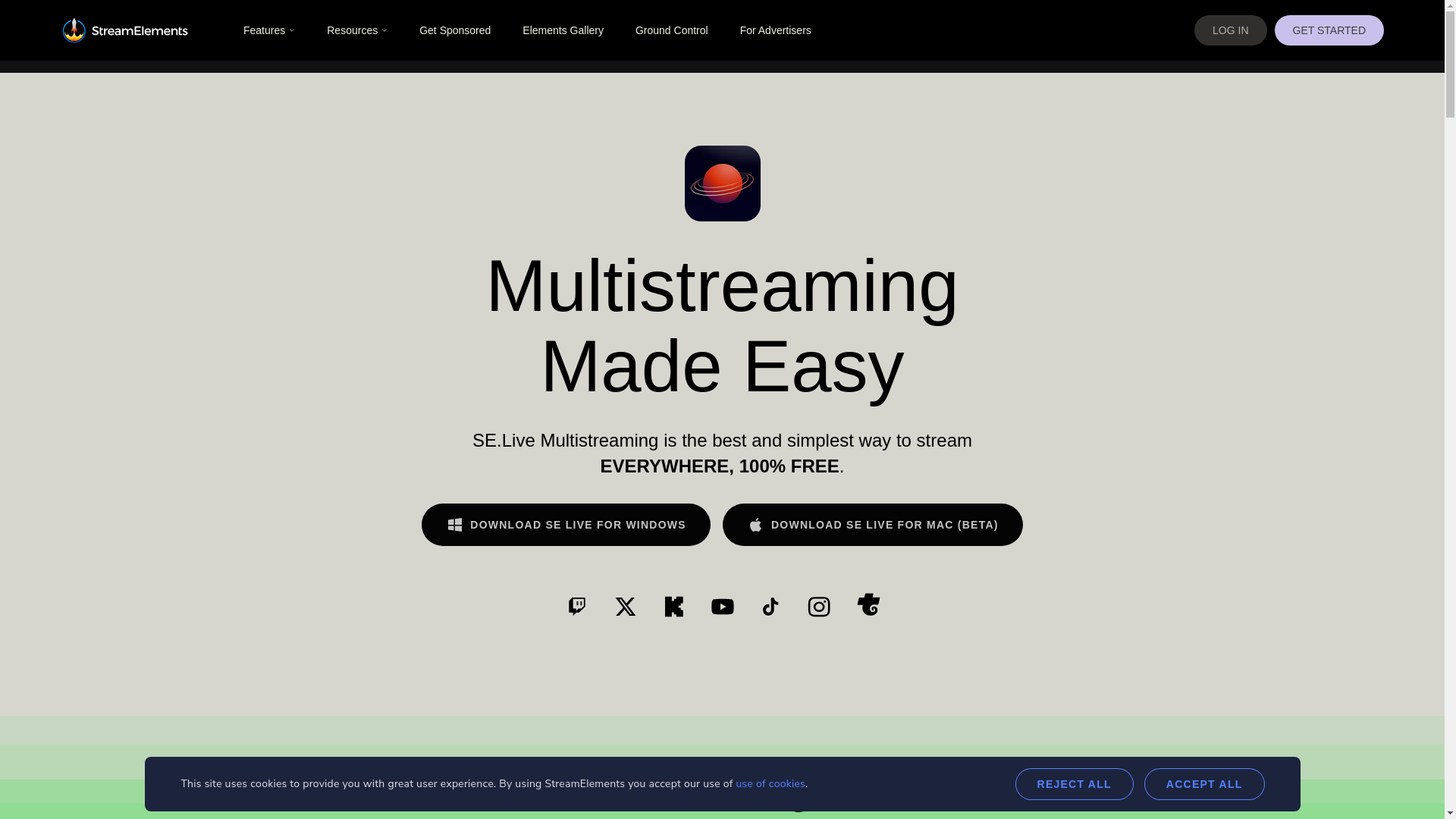1456x819 pixels.
Task: Click the TikTok platform icon
Action: tap(770, 607)
